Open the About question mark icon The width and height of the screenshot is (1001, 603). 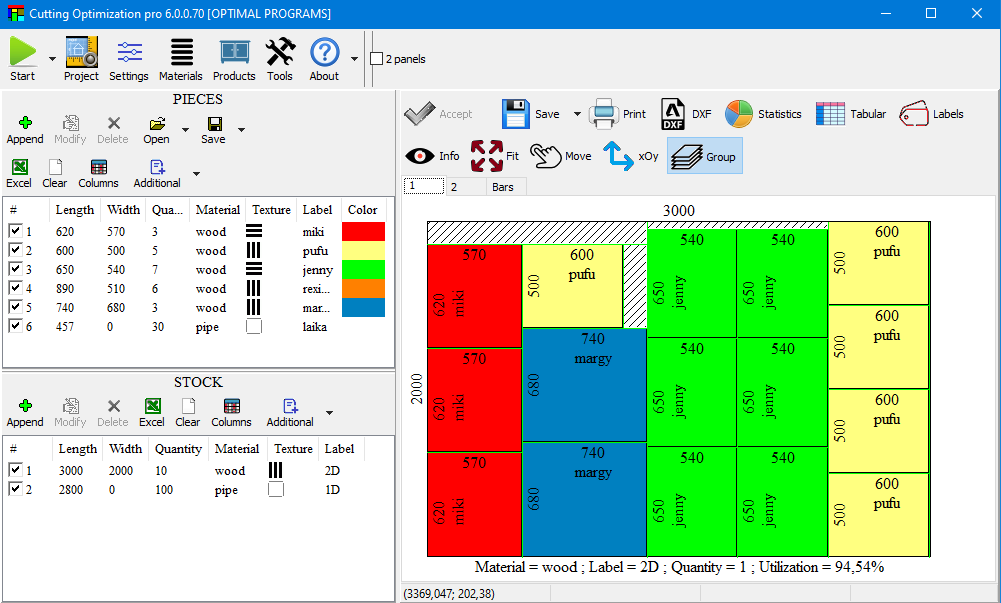(324, 52)
